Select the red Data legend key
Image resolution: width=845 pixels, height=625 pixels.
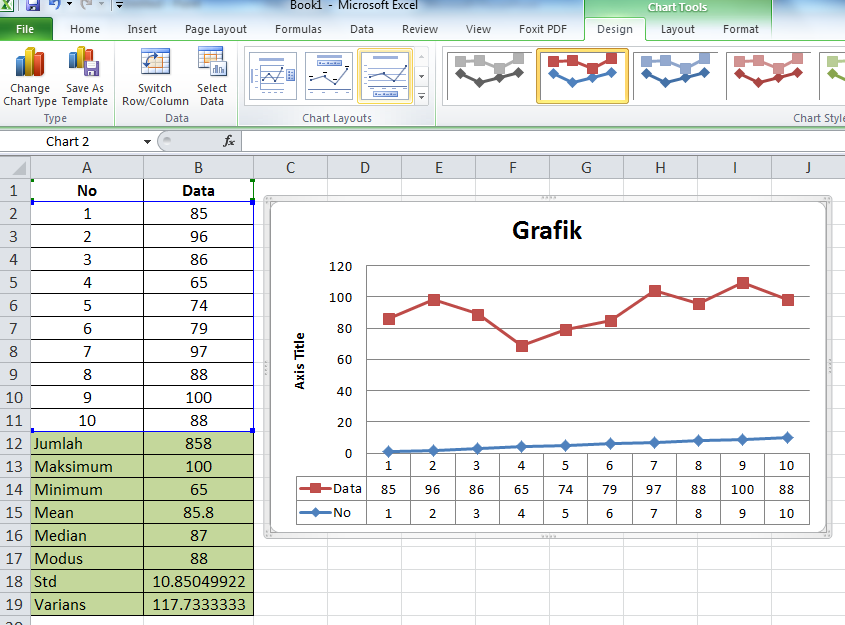315,489
